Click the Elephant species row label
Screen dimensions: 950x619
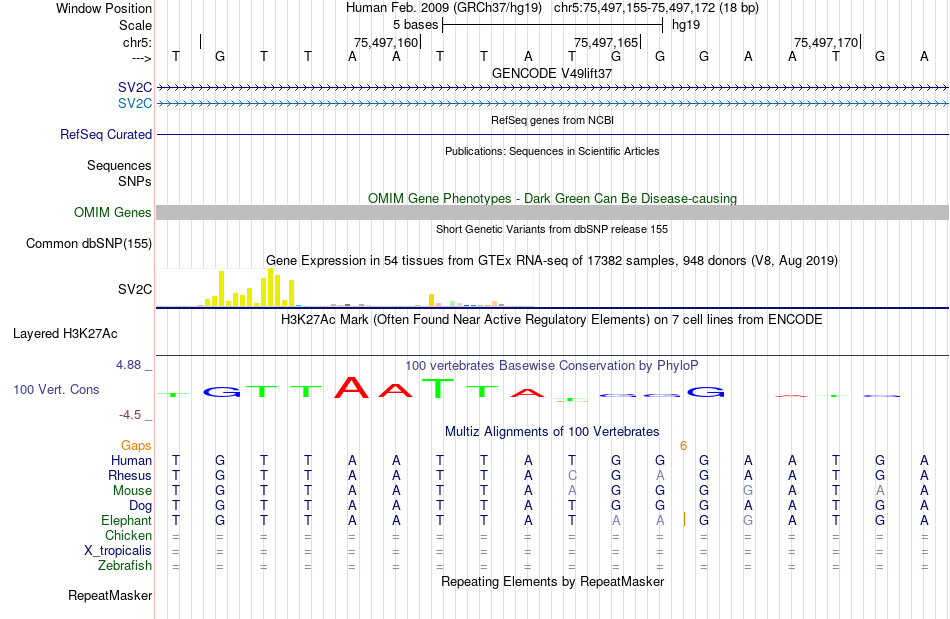(x=126, y=521)
